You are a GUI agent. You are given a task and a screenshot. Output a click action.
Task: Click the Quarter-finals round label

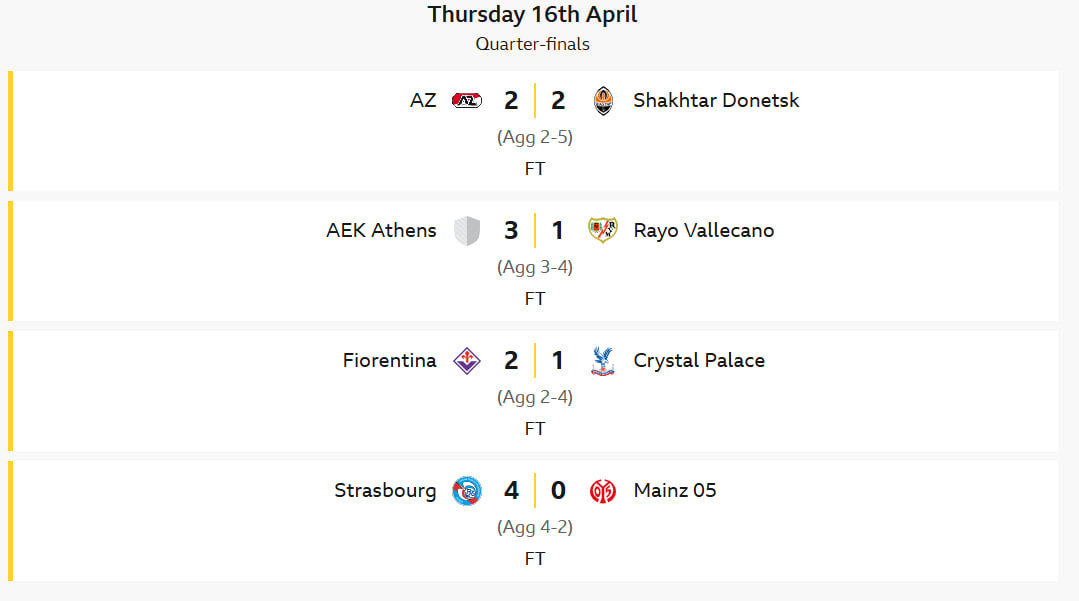click(532, 44)
